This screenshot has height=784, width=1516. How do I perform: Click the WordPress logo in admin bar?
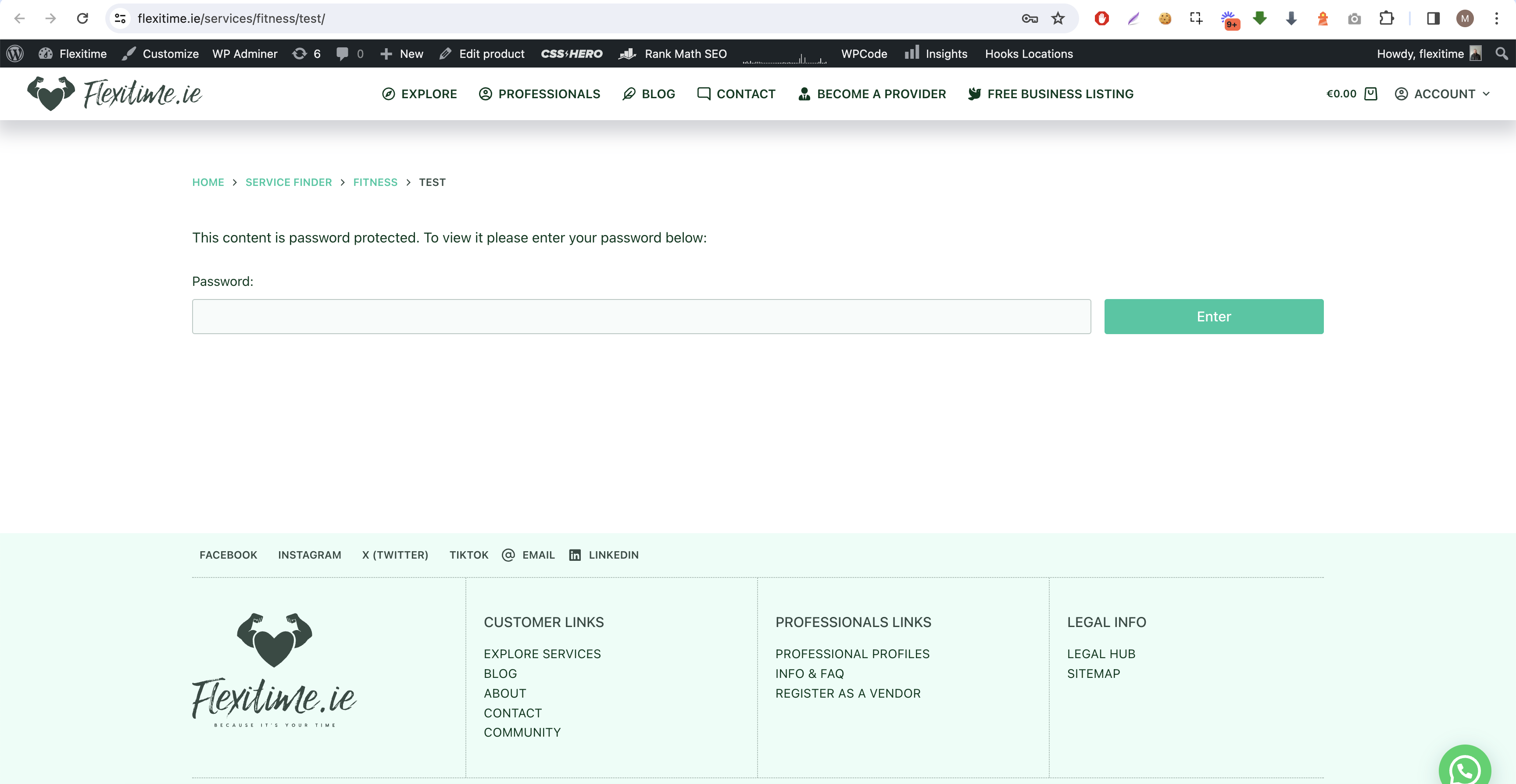coord(15,53)
